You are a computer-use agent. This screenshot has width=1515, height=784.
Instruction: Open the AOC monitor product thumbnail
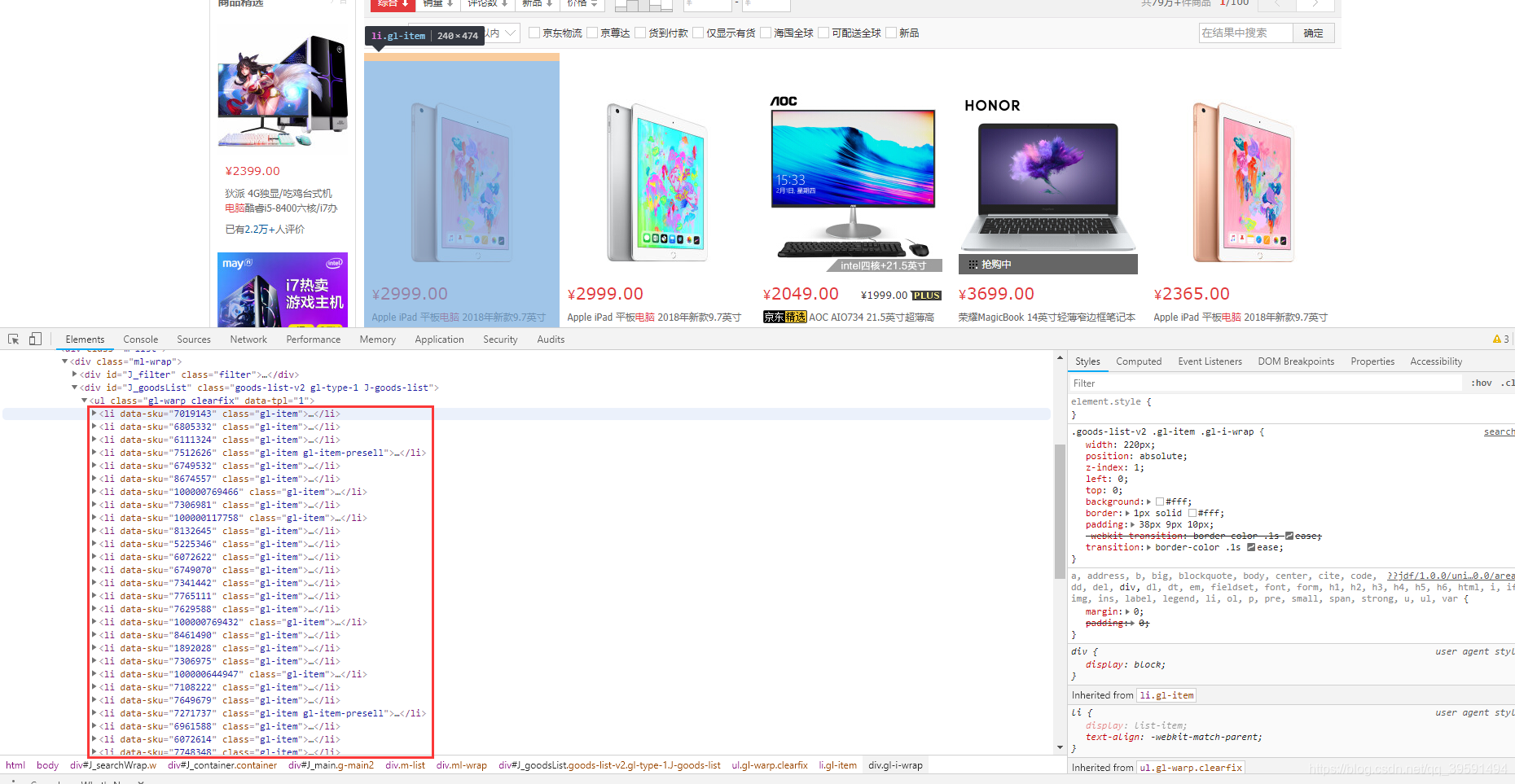pyautogui.click(x=852, y=183)
